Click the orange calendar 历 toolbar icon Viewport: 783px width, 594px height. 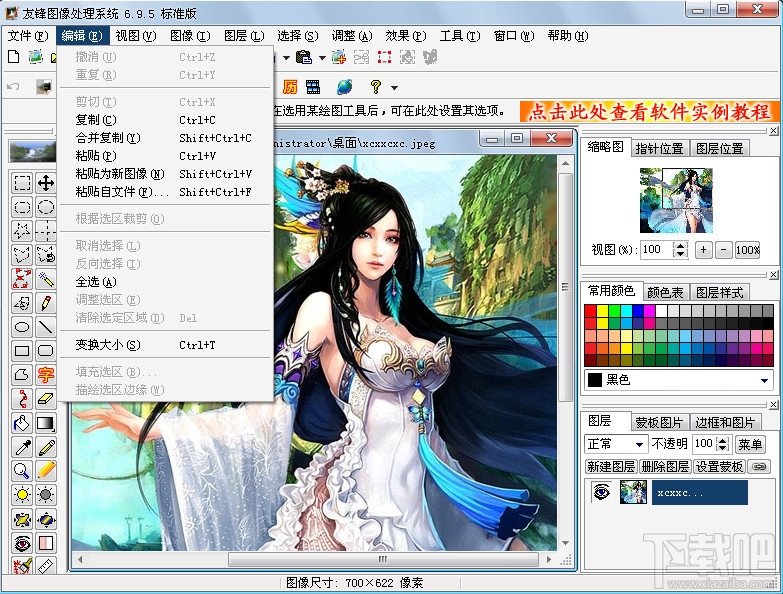coord(290,87)
